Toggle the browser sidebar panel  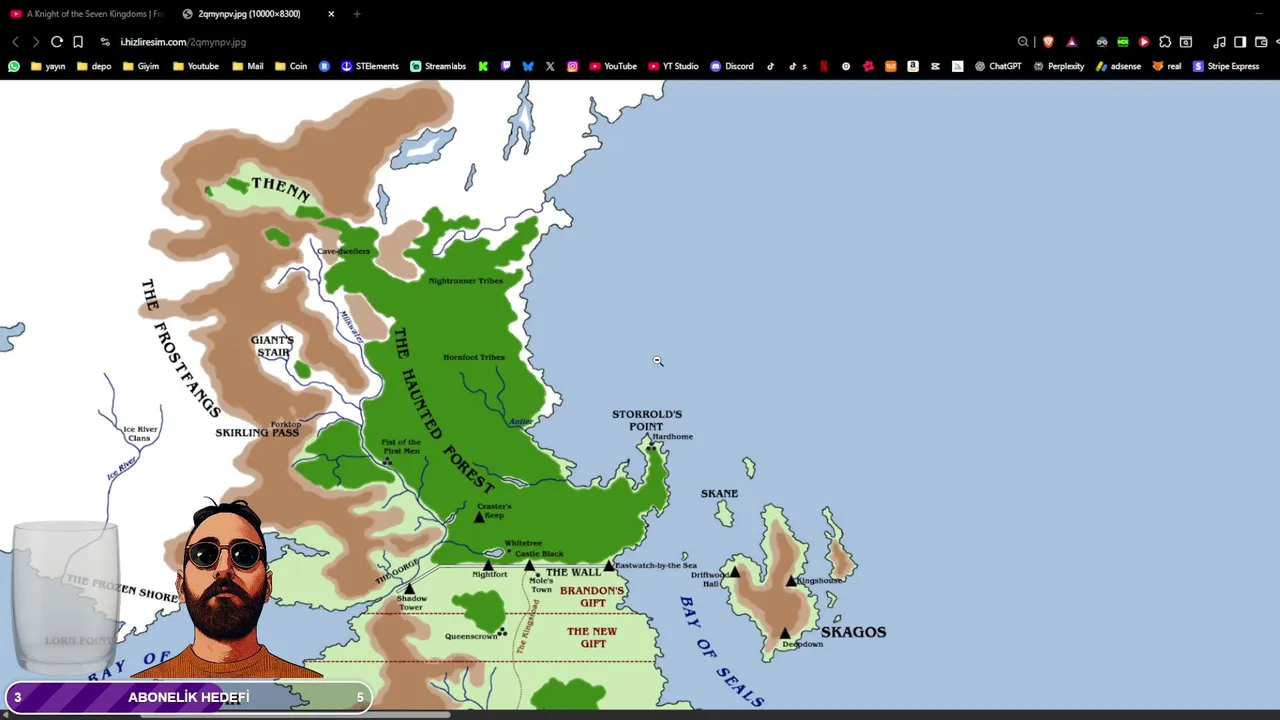1240,42
